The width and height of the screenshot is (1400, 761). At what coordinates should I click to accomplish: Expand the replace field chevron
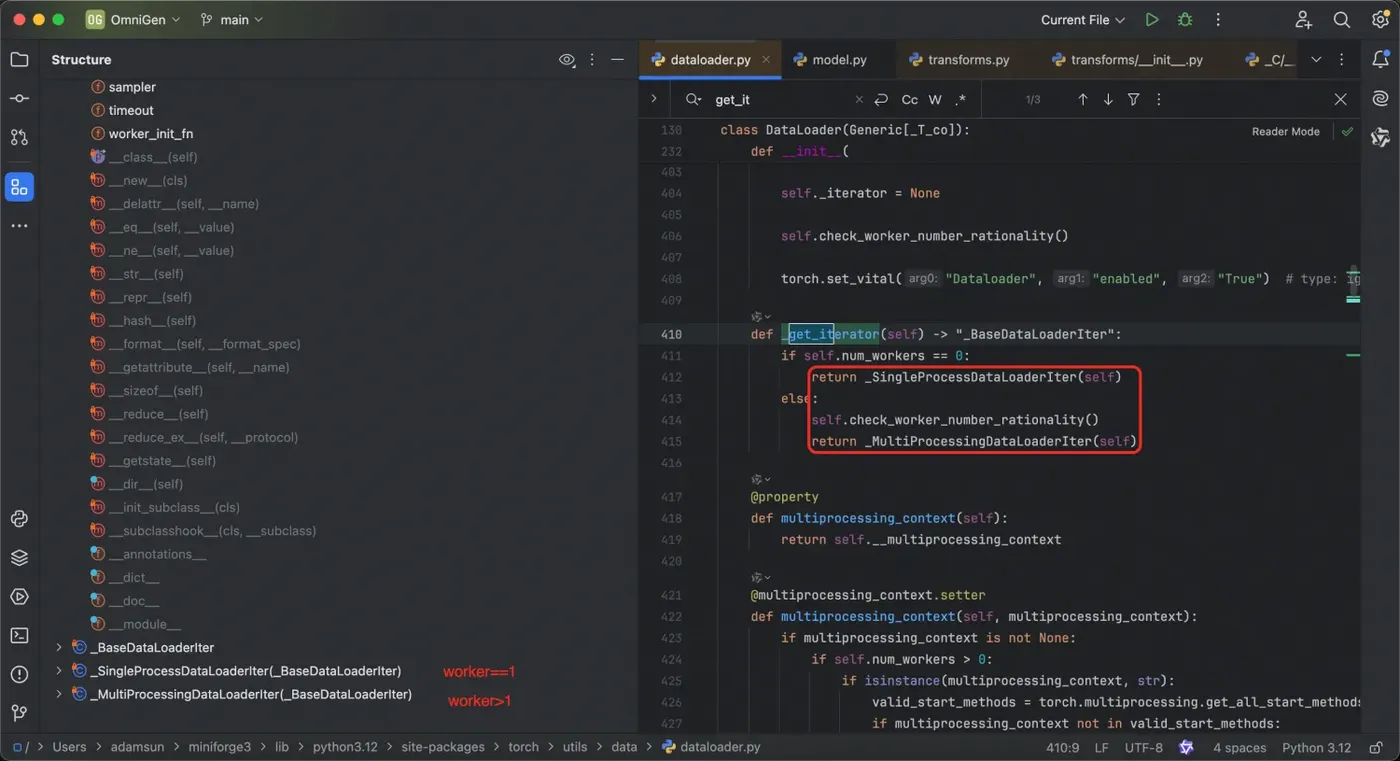653,99
